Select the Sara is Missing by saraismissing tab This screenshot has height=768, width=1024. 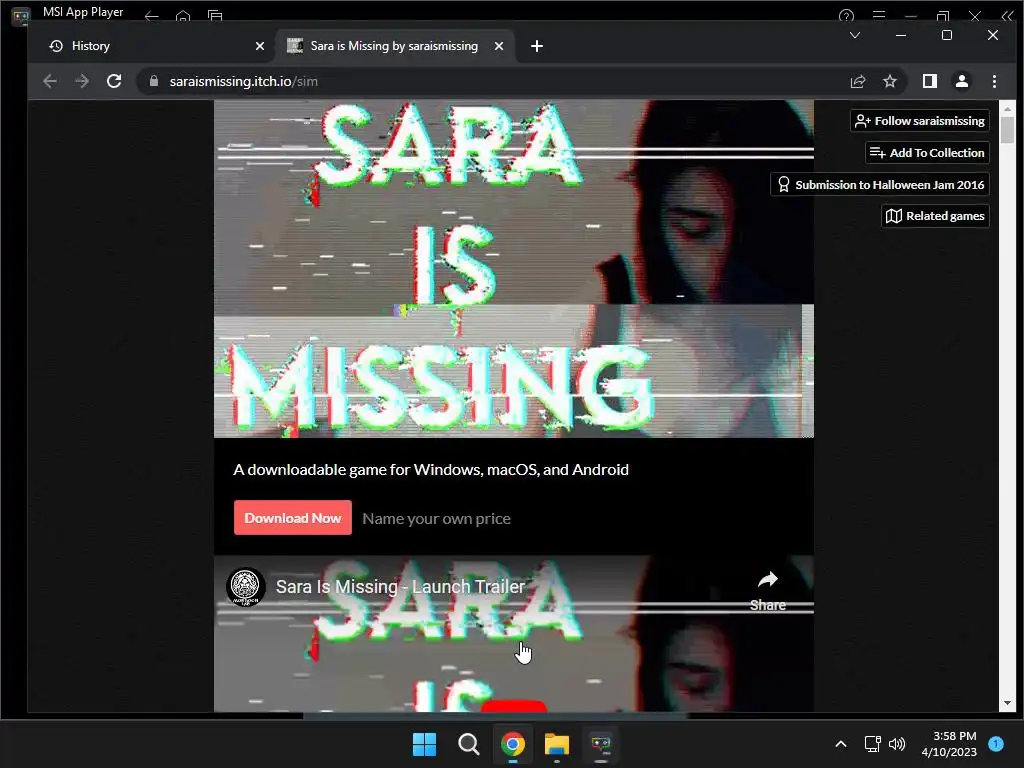(x=395, y=46)
